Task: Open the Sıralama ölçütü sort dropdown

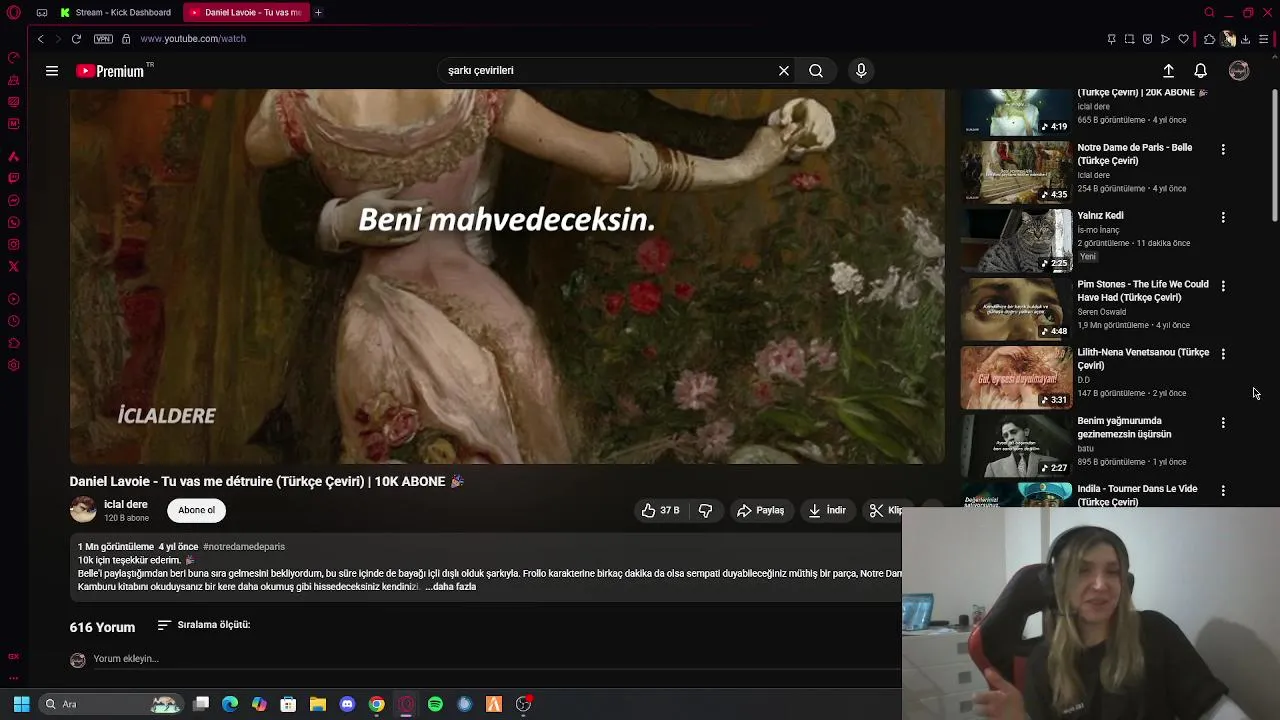Action: [204, 625]
